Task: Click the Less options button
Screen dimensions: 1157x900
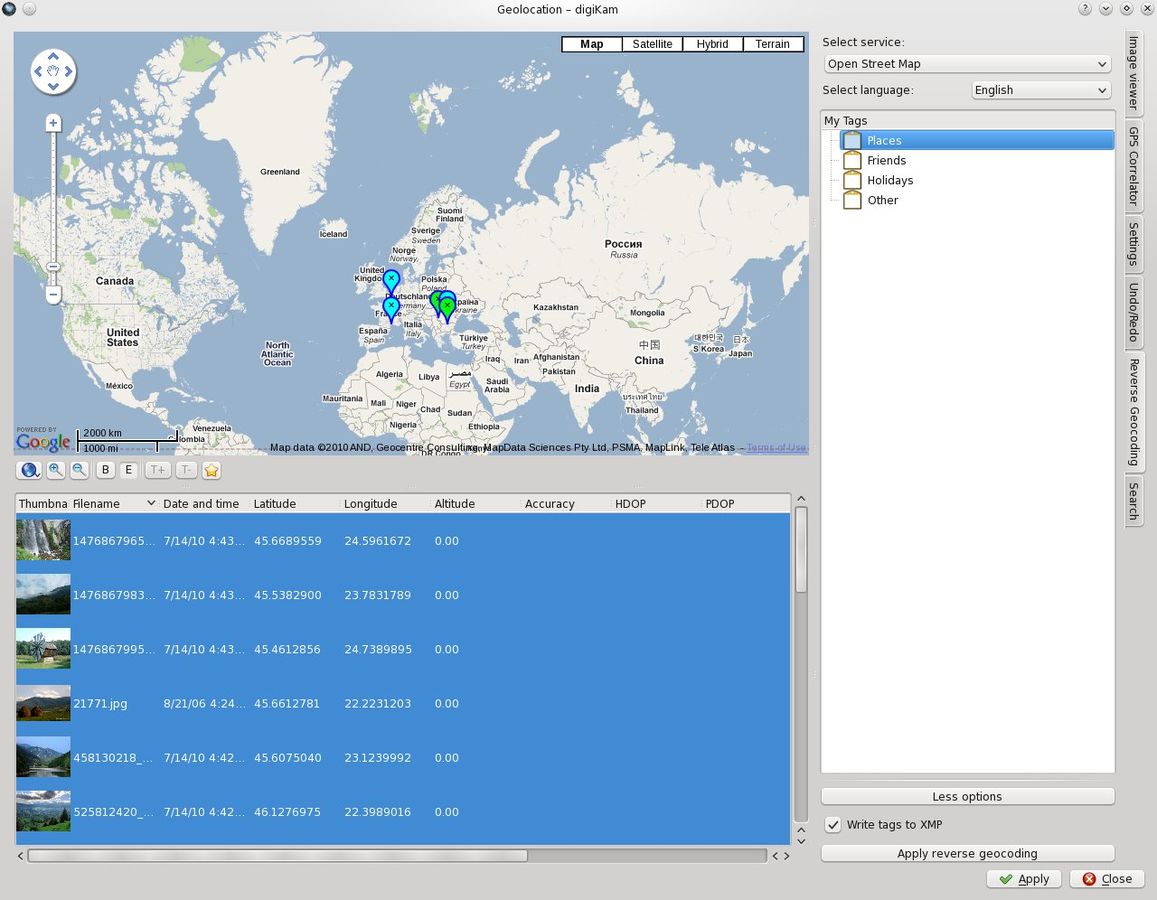Action: pos(967,796)
